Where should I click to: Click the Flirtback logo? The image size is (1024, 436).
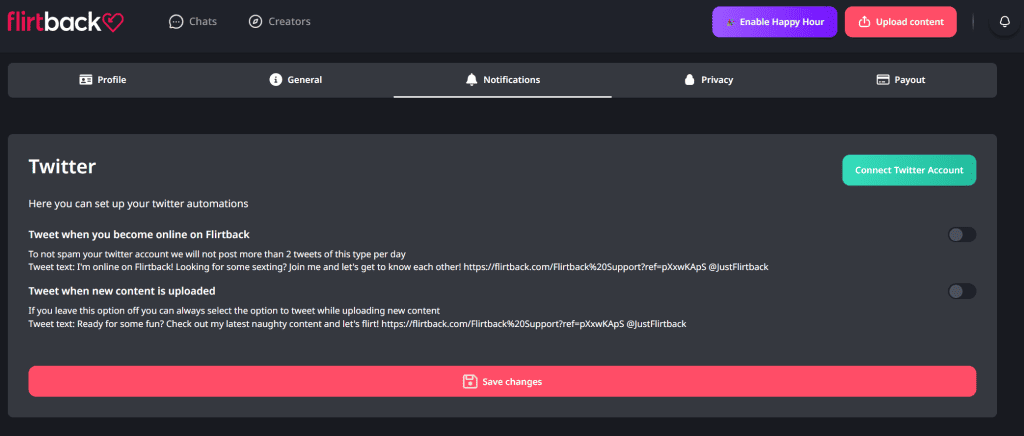click(x=65, y=22)
